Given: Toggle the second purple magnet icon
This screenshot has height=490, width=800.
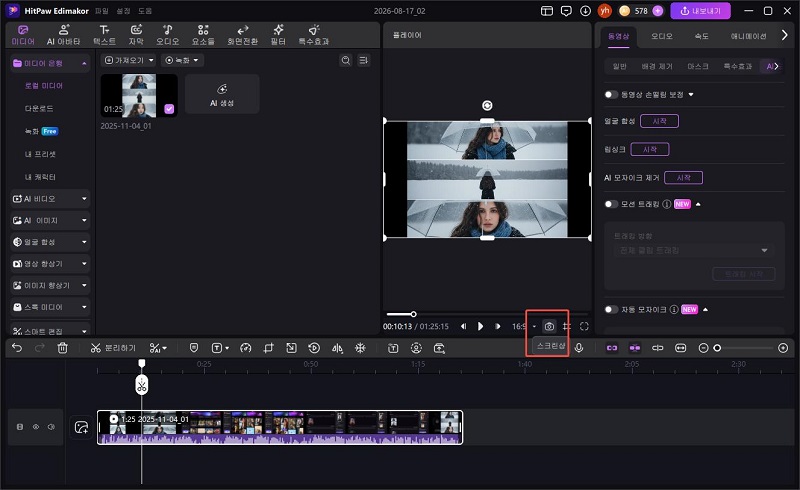Looking at the screenshot, I should pos(635,348).
